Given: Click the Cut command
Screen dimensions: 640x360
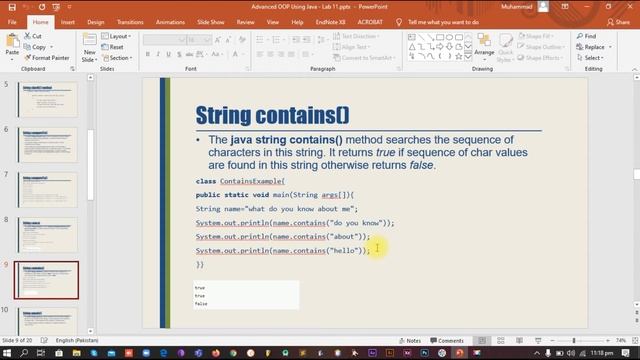Looking at the screenshot, I should coord(33,36).
